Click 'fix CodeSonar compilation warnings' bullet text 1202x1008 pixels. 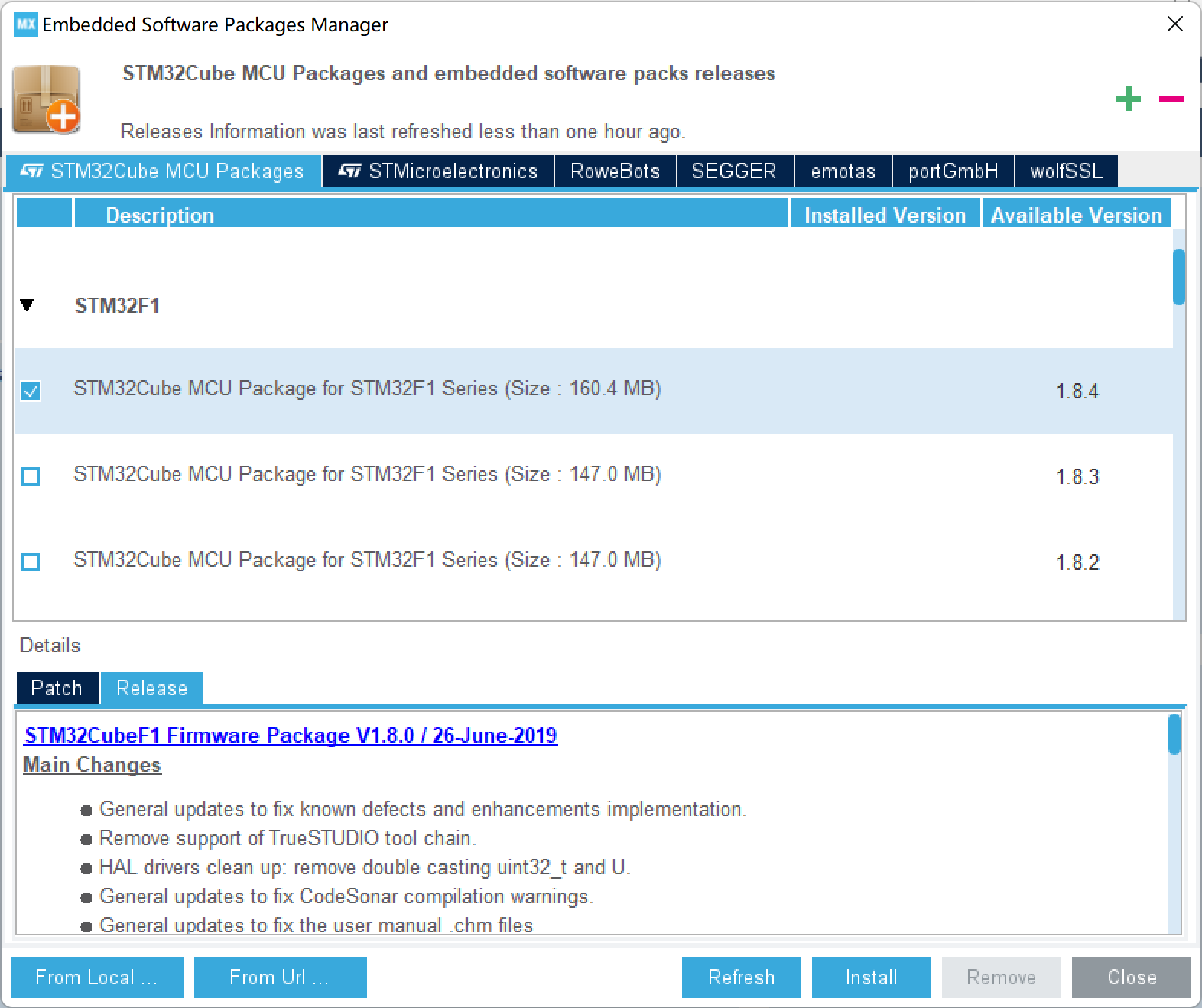point(346,896)
